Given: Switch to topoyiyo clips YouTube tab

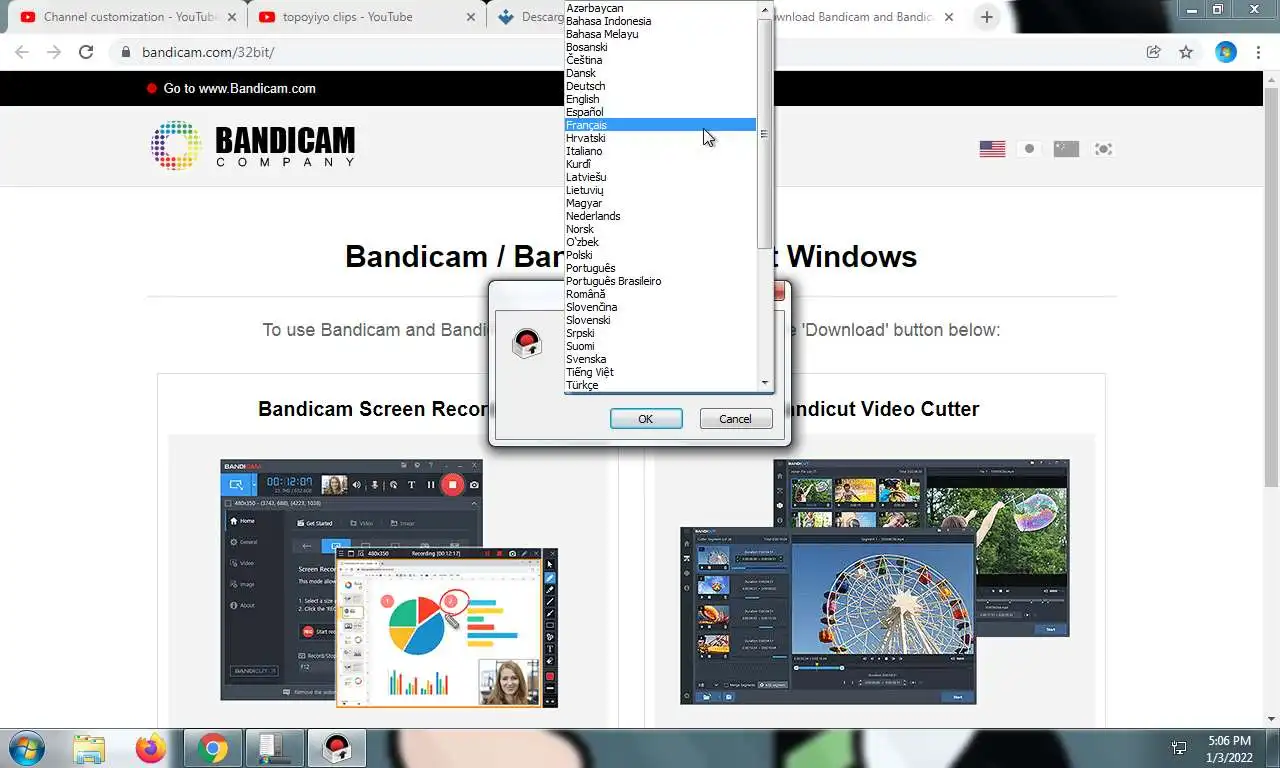Looking at the screenshot, I should pos(365,17).
